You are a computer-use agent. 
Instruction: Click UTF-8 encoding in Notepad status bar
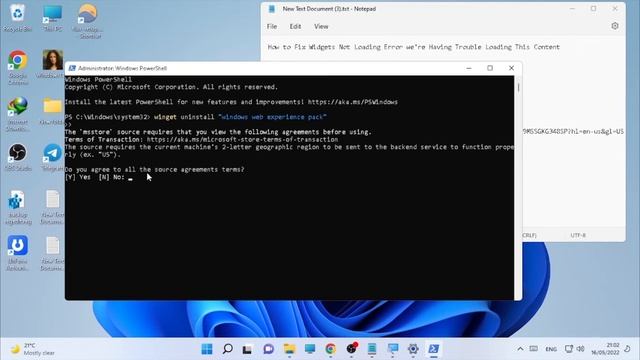[x=578, y=236]
